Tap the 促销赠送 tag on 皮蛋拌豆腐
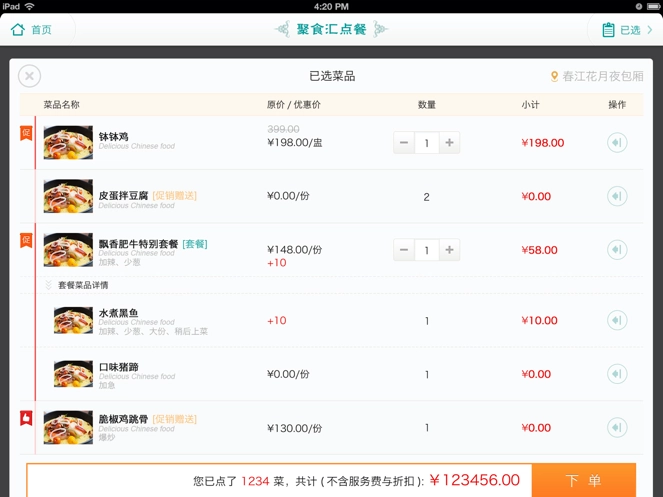 (x=175, y=196)
